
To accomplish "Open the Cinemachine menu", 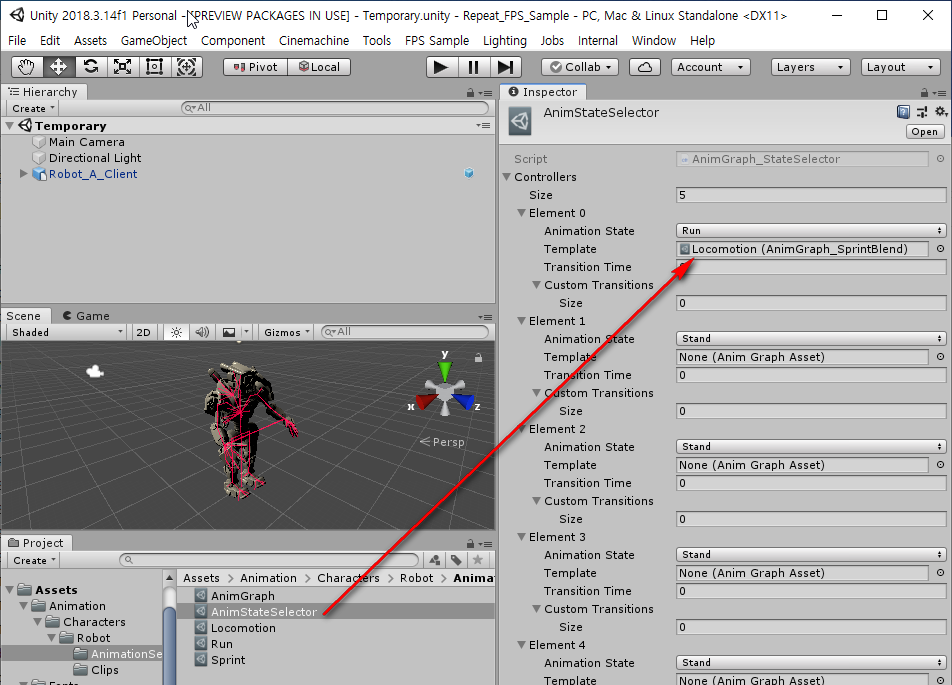I will (x=314, y=41).
